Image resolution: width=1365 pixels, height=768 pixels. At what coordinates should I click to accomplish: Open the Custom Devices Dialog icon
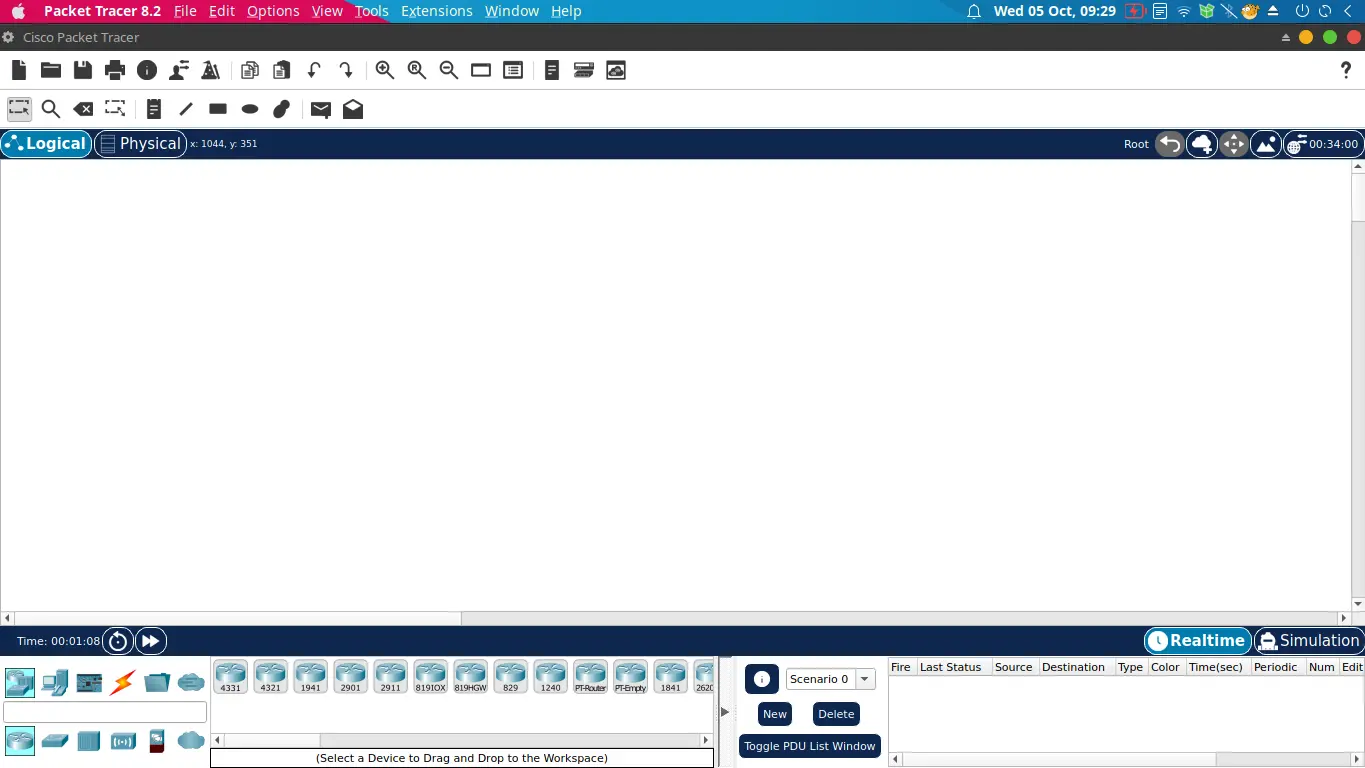(x=584, y=70)
